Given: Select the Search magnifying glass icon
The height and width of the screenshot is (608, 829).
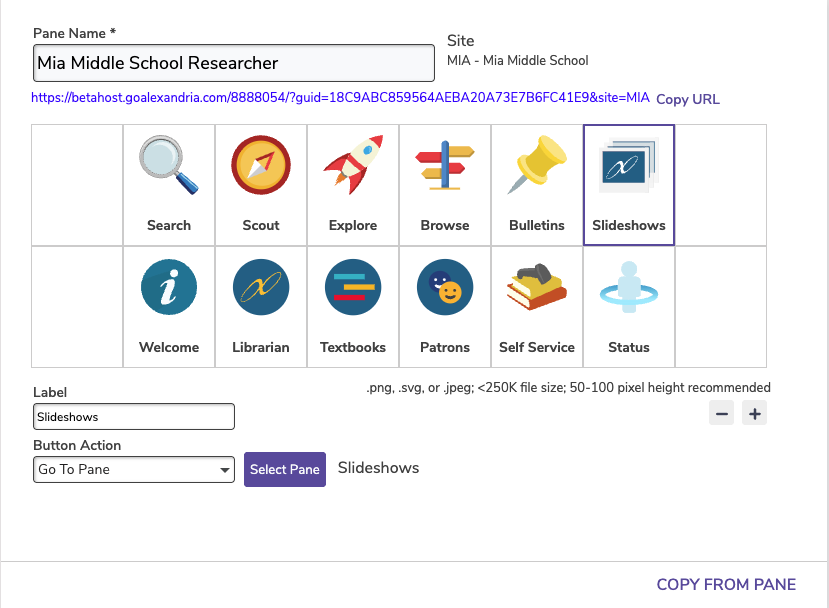Looking at the screenshot, I should [x=168, y=166].
